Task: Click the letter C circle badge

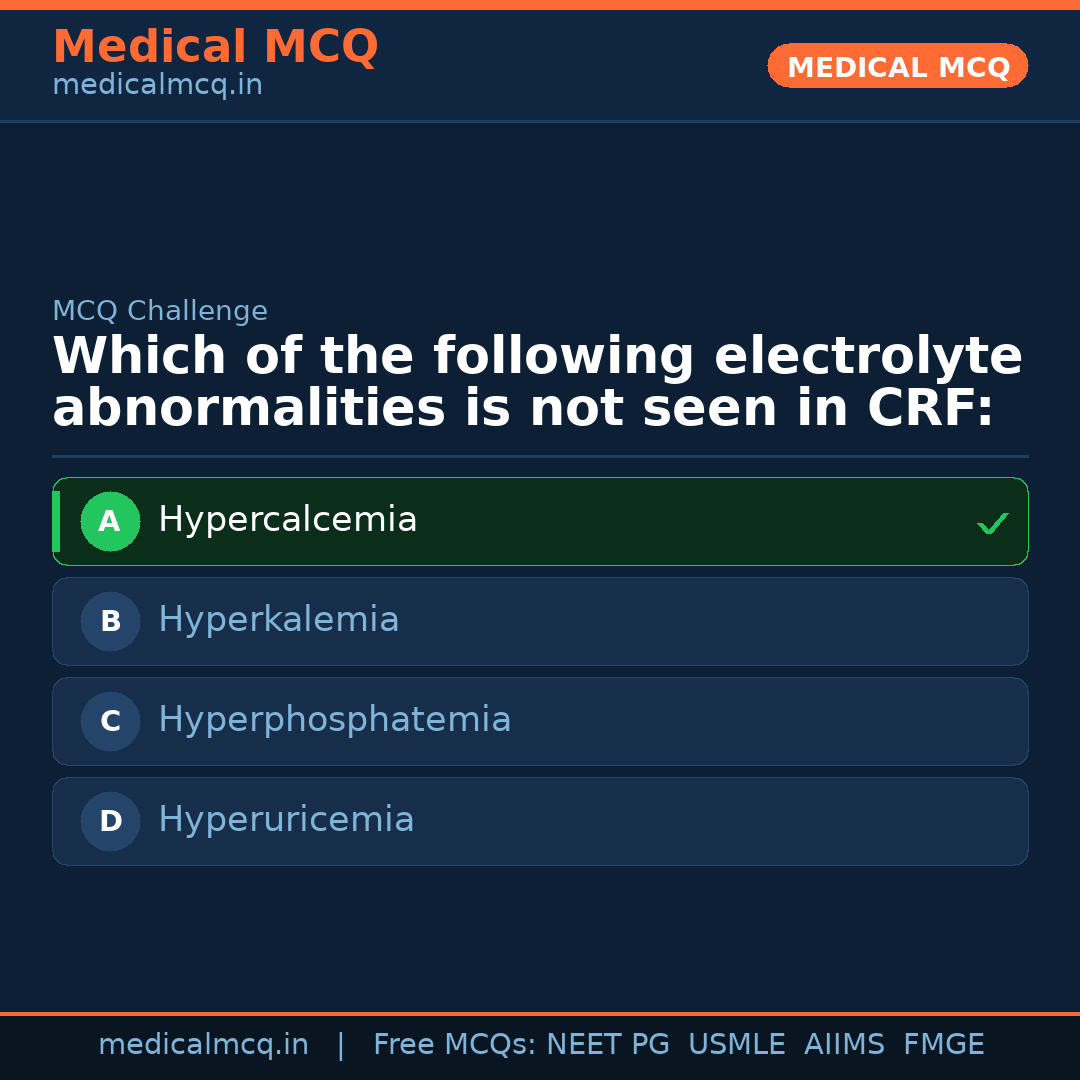Action: tap(110, 721)
